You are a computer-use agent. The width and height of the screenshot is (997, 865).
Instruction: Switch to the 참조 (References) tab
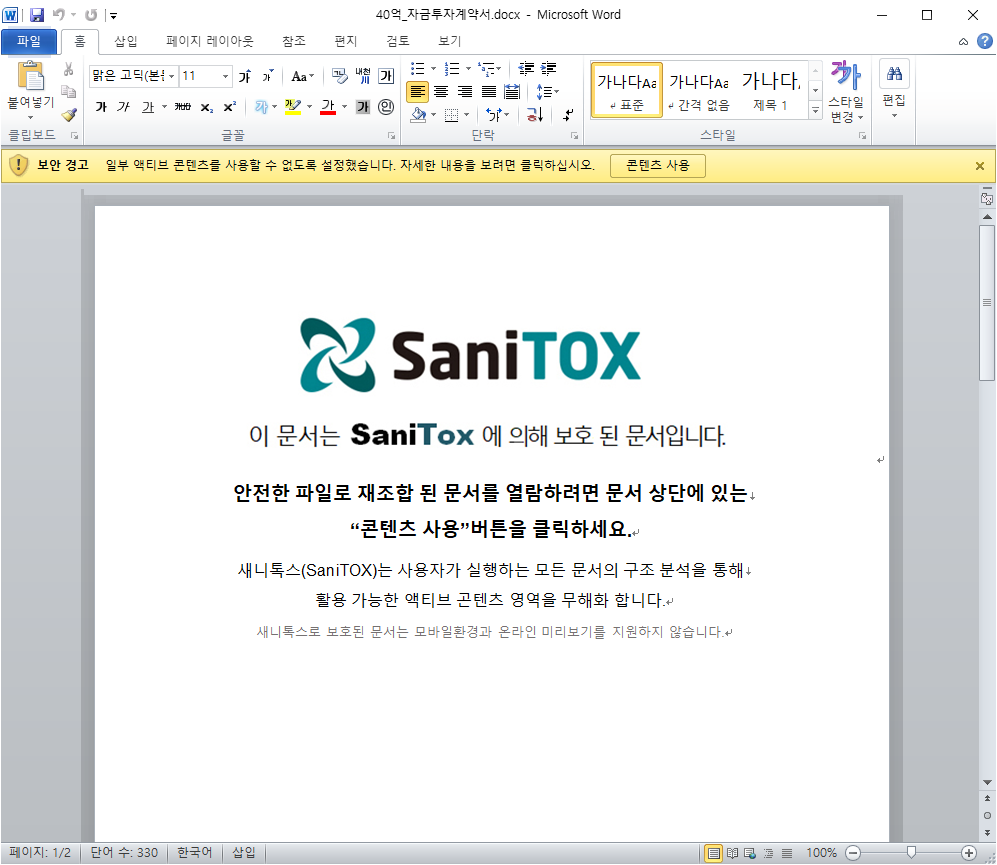click(x=294, y=41)
